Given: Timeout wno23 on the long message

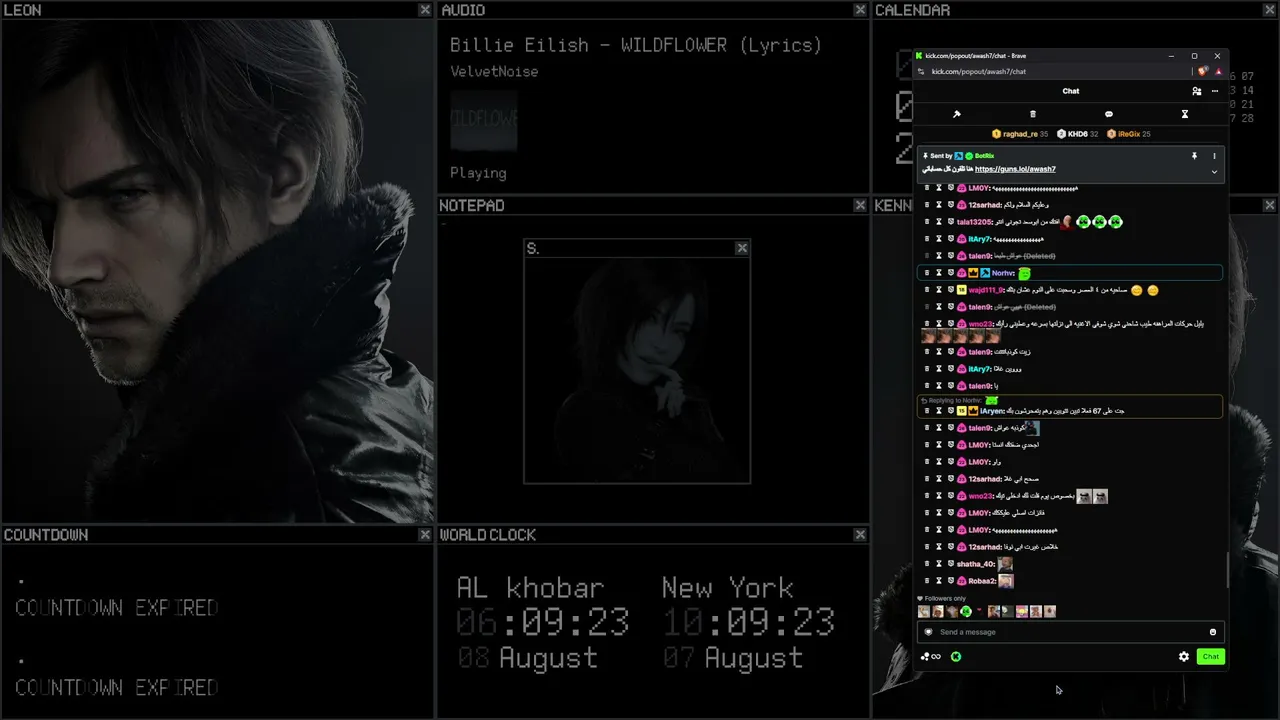Looking at the screenshot, I should tap(939, 324).
